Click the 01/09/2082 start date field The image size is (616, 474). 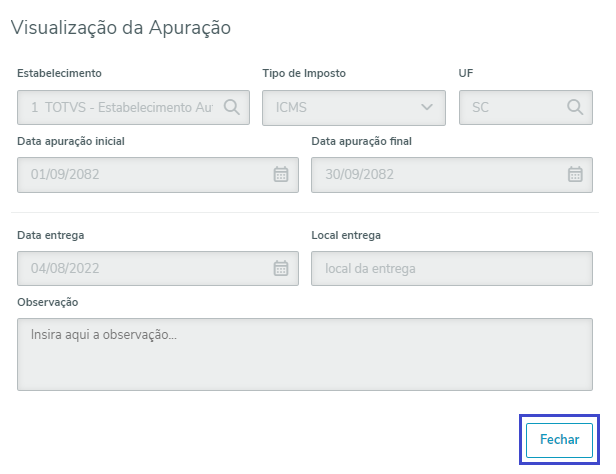point(140,174)
